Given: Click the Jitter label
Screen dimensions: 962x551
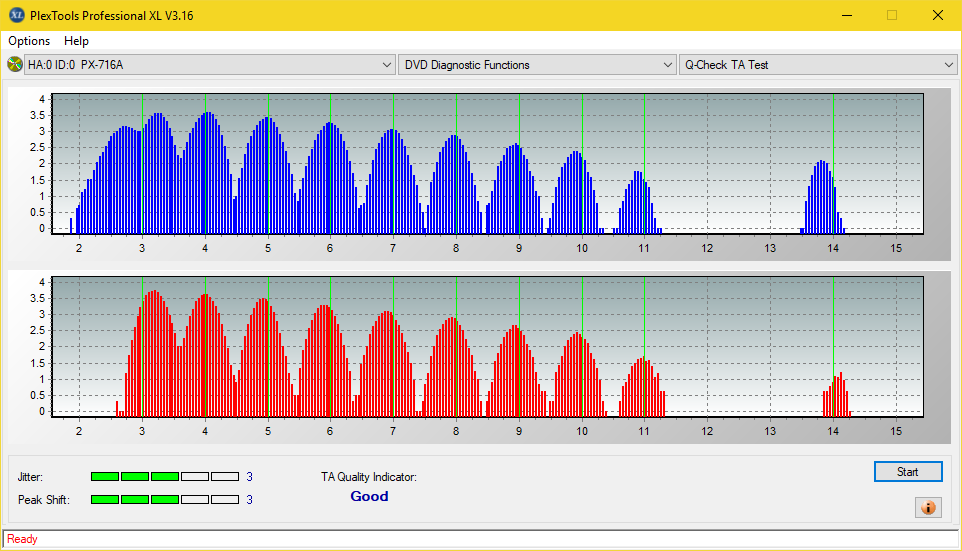Looking at the screenshot, I should click(30, 477).
